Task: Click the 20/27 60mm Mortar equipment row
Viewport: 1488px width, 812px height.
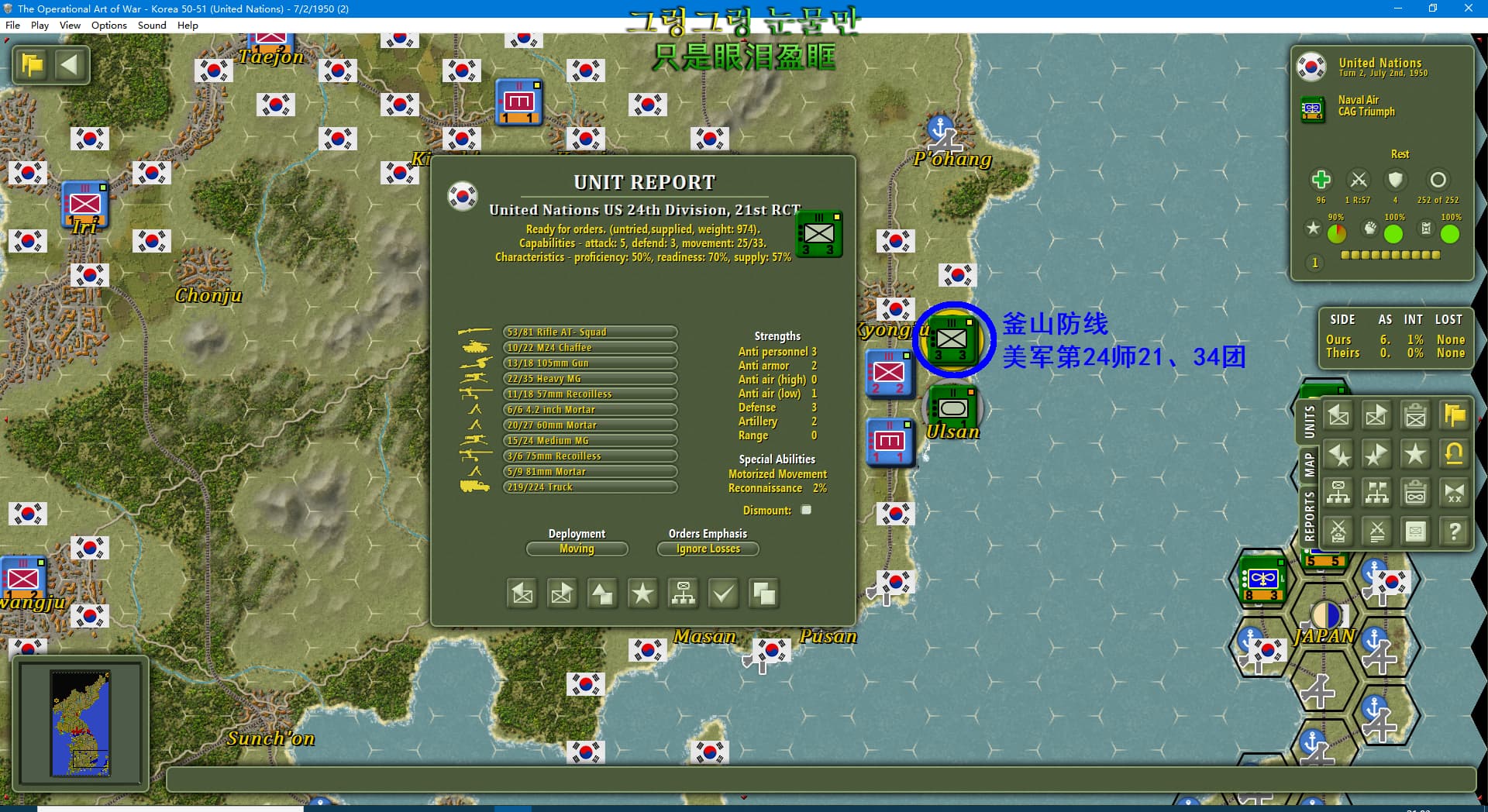Action: (x=590, y=425)
